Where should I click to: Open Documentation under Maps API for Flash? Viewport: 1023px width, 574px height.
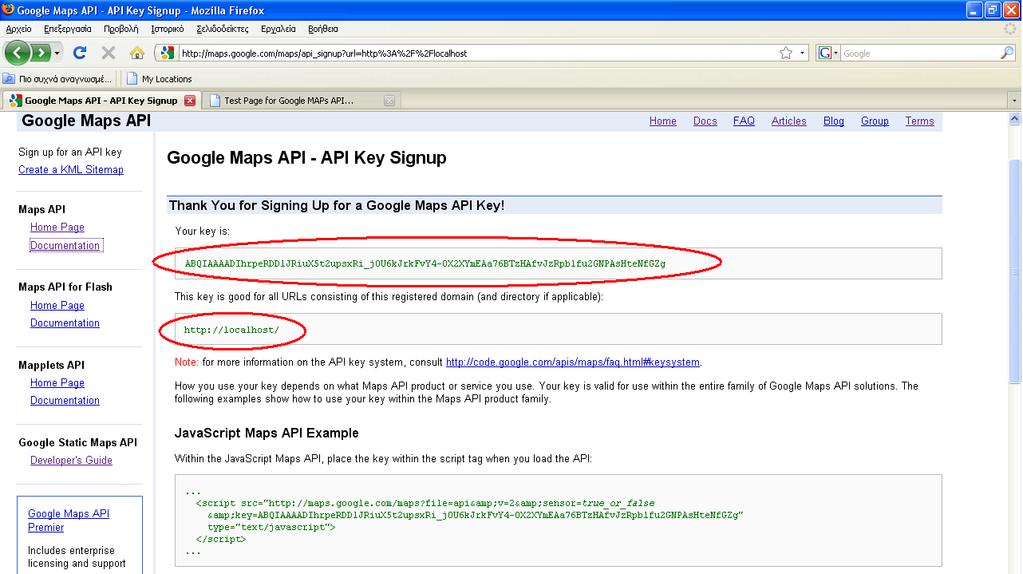point(65,323)
